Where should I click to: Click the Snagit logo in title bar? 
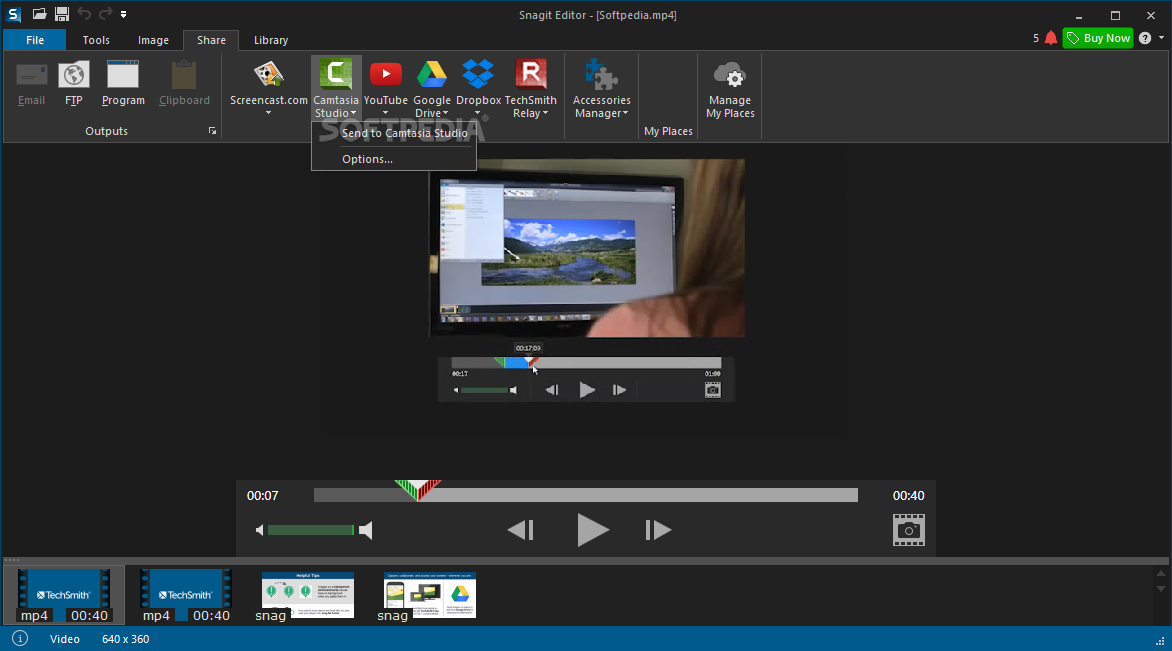[x=14, y=14]
